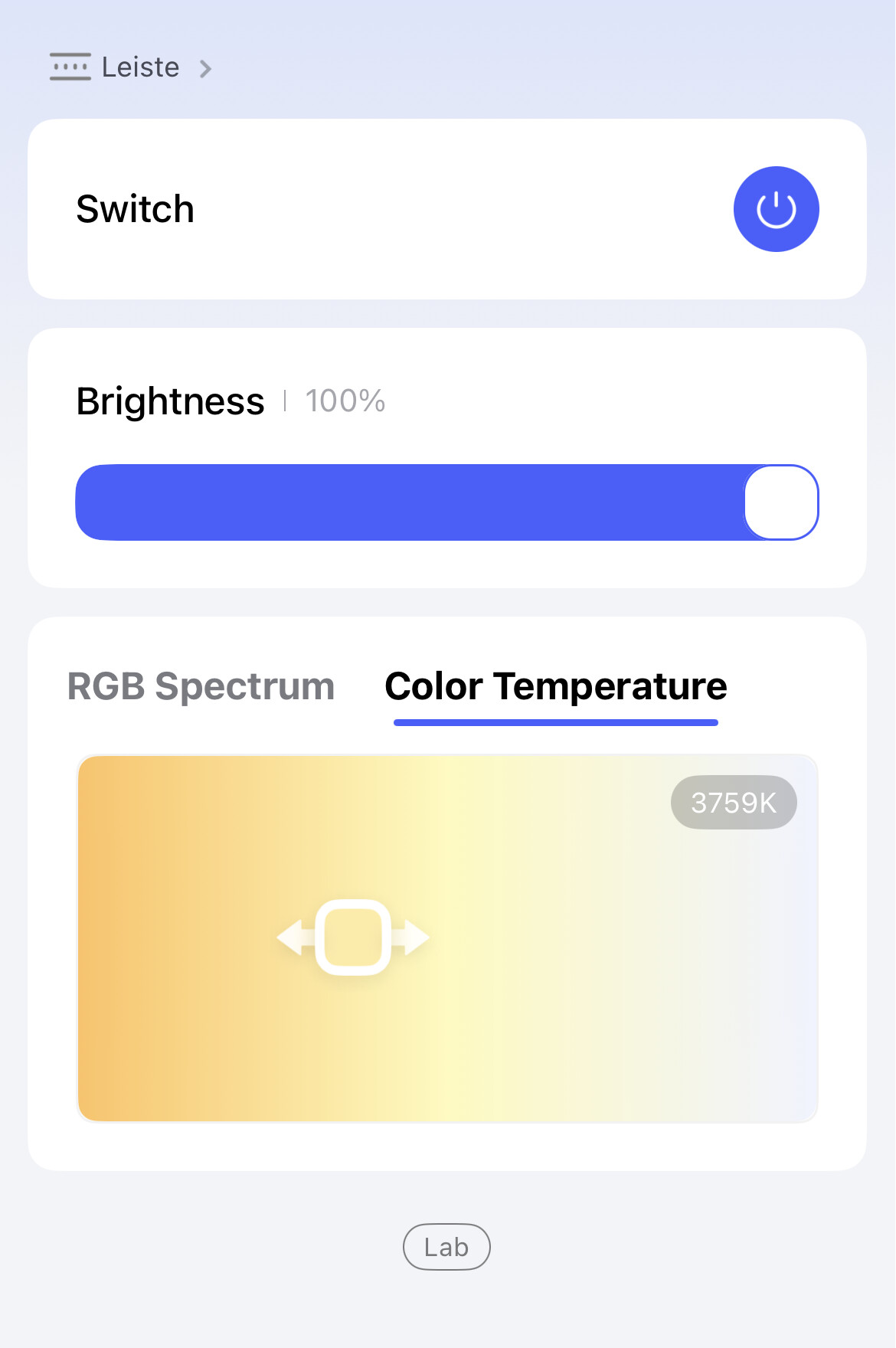
Task: Expand the Leiste chevron arrow
Action: (x=205, y=69)
